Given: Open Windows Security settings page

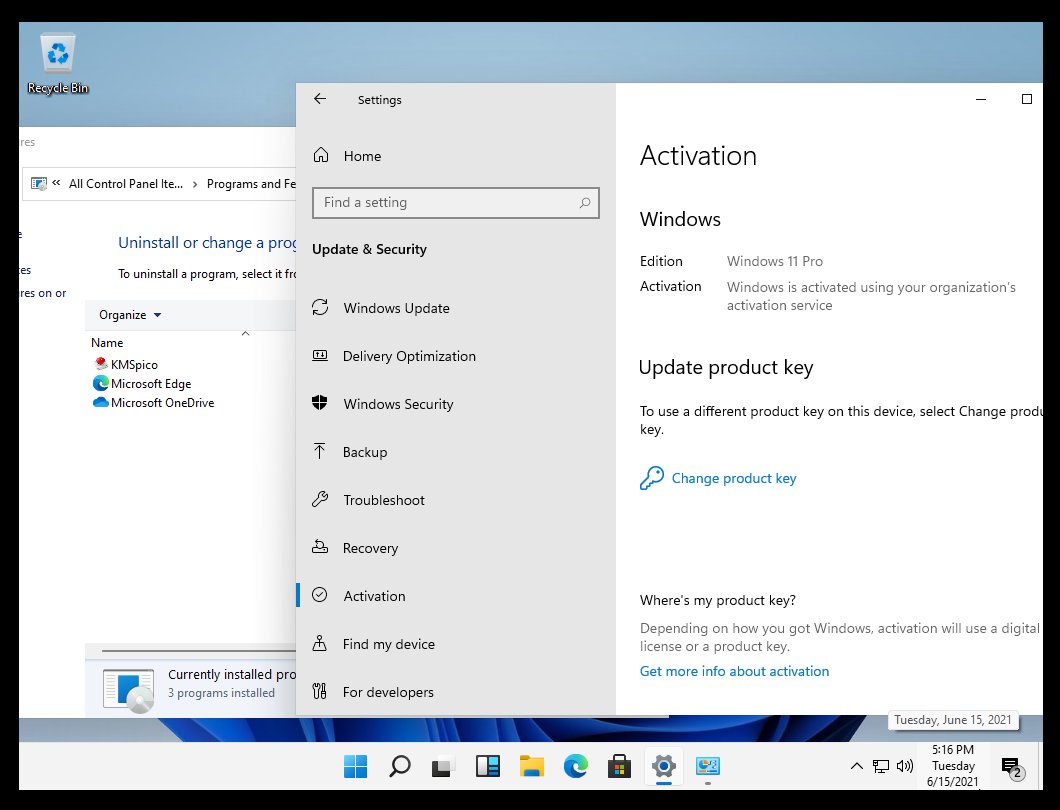Looking at the screenshot, I should pos(456,404).
